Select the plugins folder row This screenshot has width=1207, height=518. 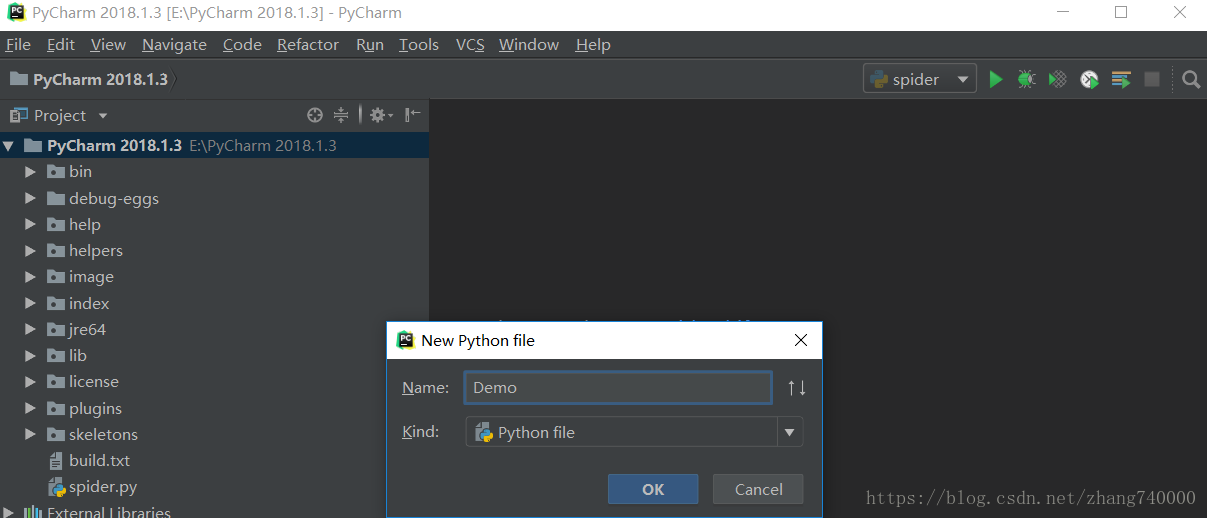pyautogui.click(x=214, y=408)
